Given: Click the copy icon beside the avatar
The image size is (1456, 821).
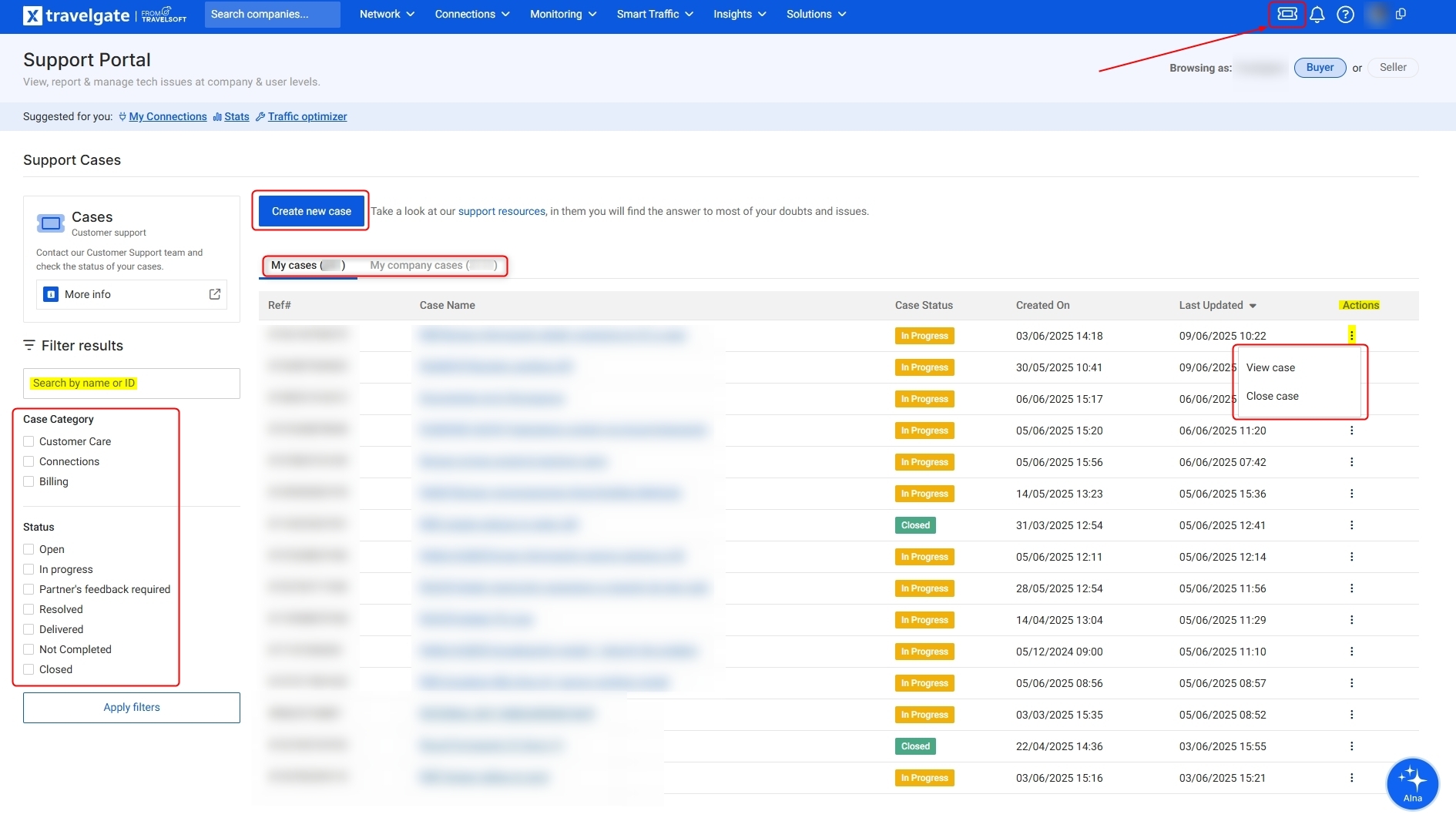Looking at the screenshot, I should click(1401, 14).
